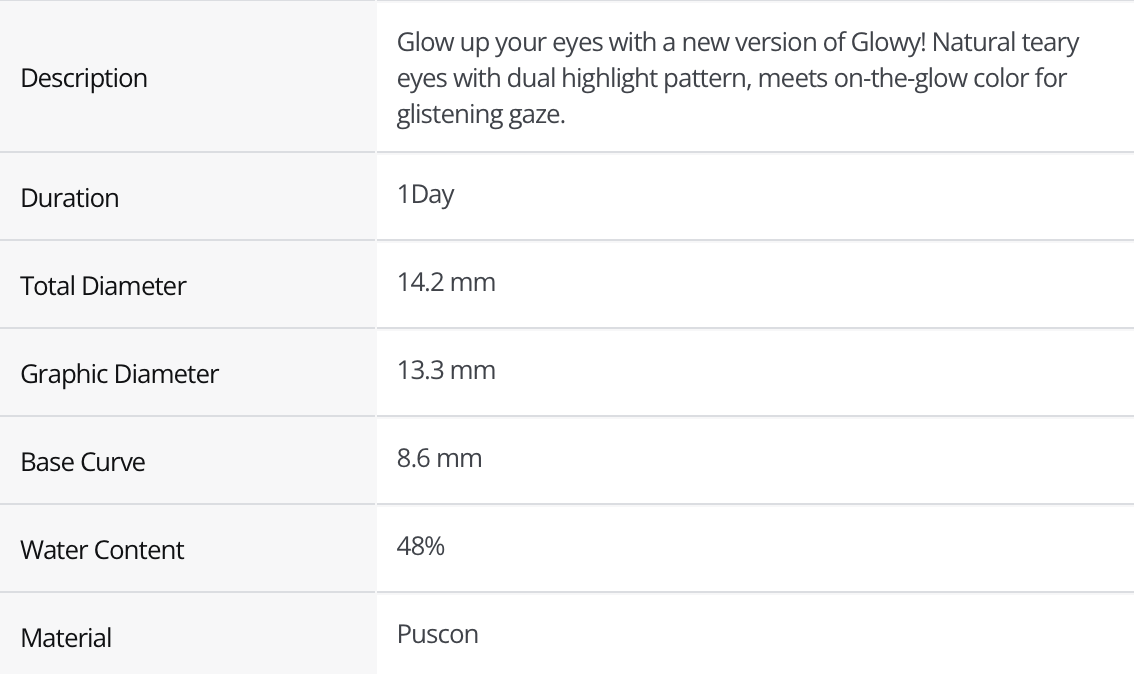Click the Total Diameter label
Viewport: 1140px width, 674px height.
click(103, 286)
